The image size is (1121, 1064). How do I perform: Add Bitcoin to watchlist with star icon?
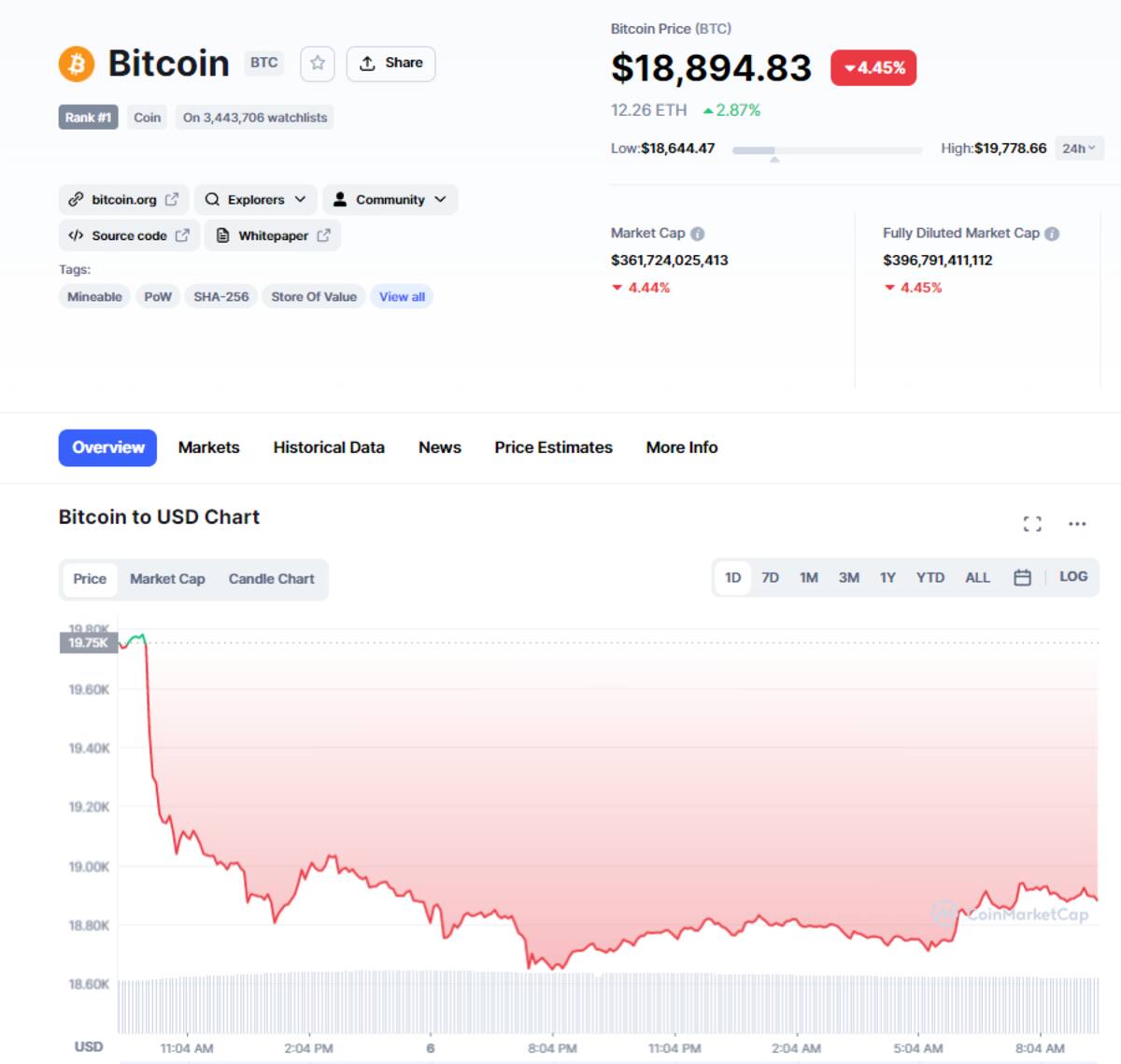(318, 63)
